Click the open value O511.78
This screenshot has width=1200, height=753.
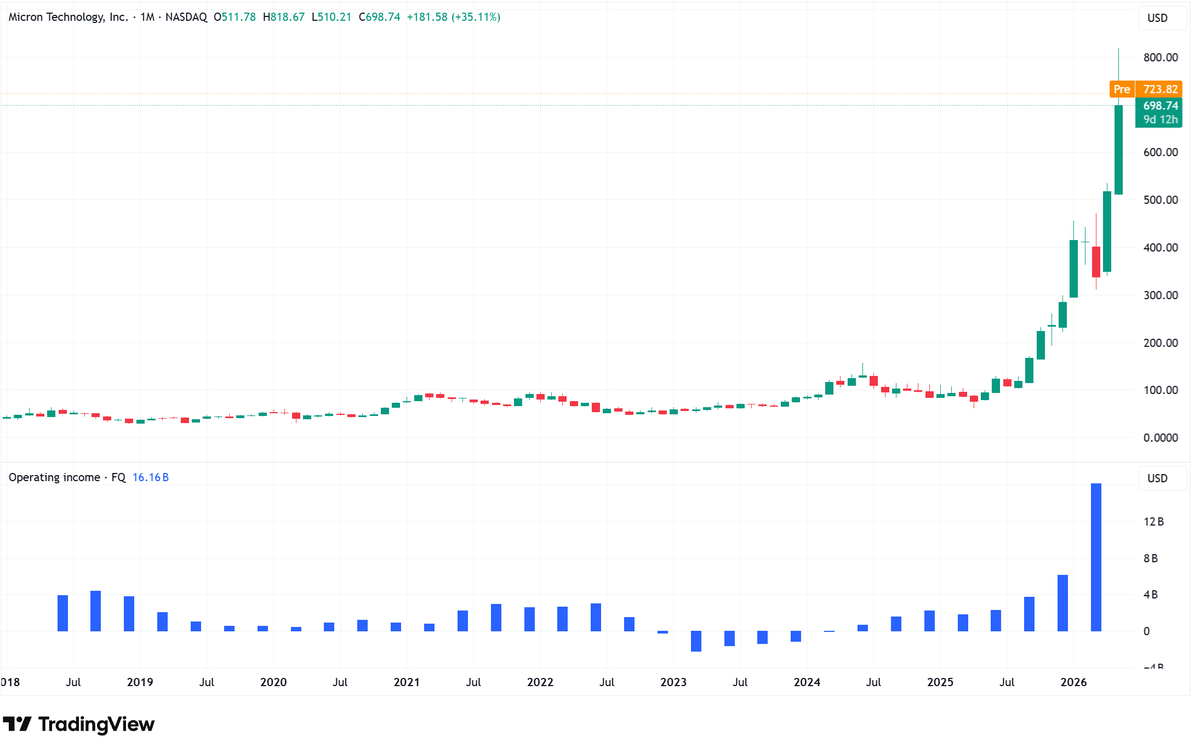[x=237, y=18]
